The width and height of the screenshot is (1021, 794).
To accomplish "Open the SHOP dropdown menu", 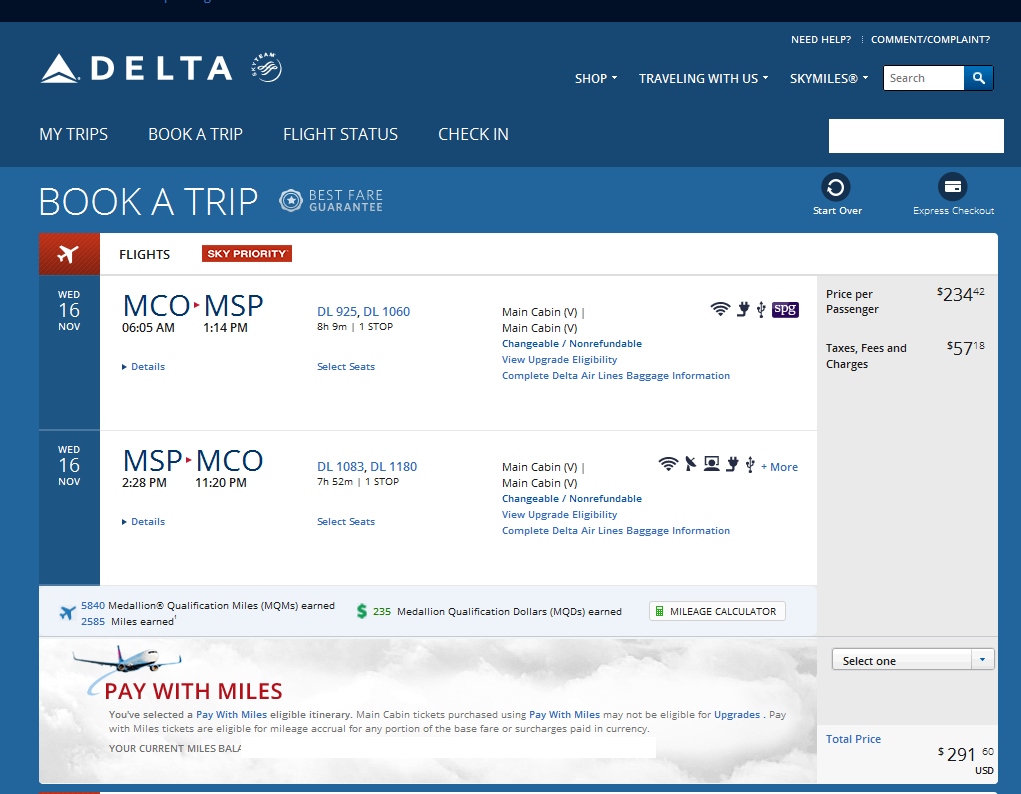I will (x=596, y=78).
